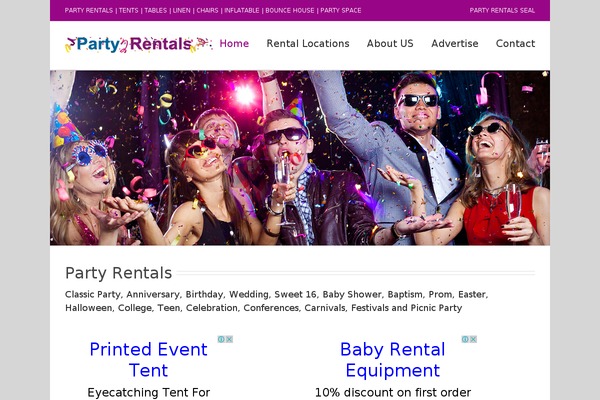
Task: Close the Printed Event Tent ad
Action: pyautogui.click(x=229, y=339)
